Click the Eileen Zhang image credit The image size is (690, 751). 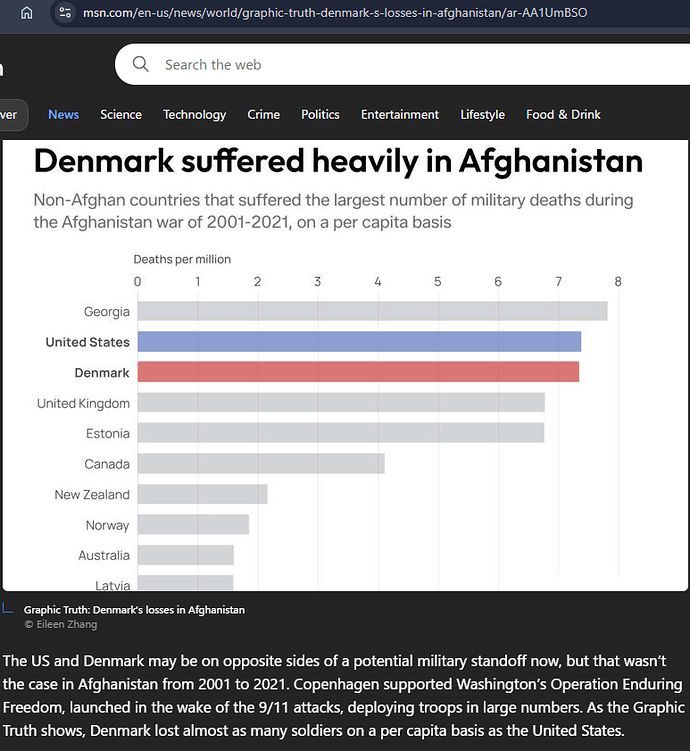pyautogui.click(x=62, y=623)
